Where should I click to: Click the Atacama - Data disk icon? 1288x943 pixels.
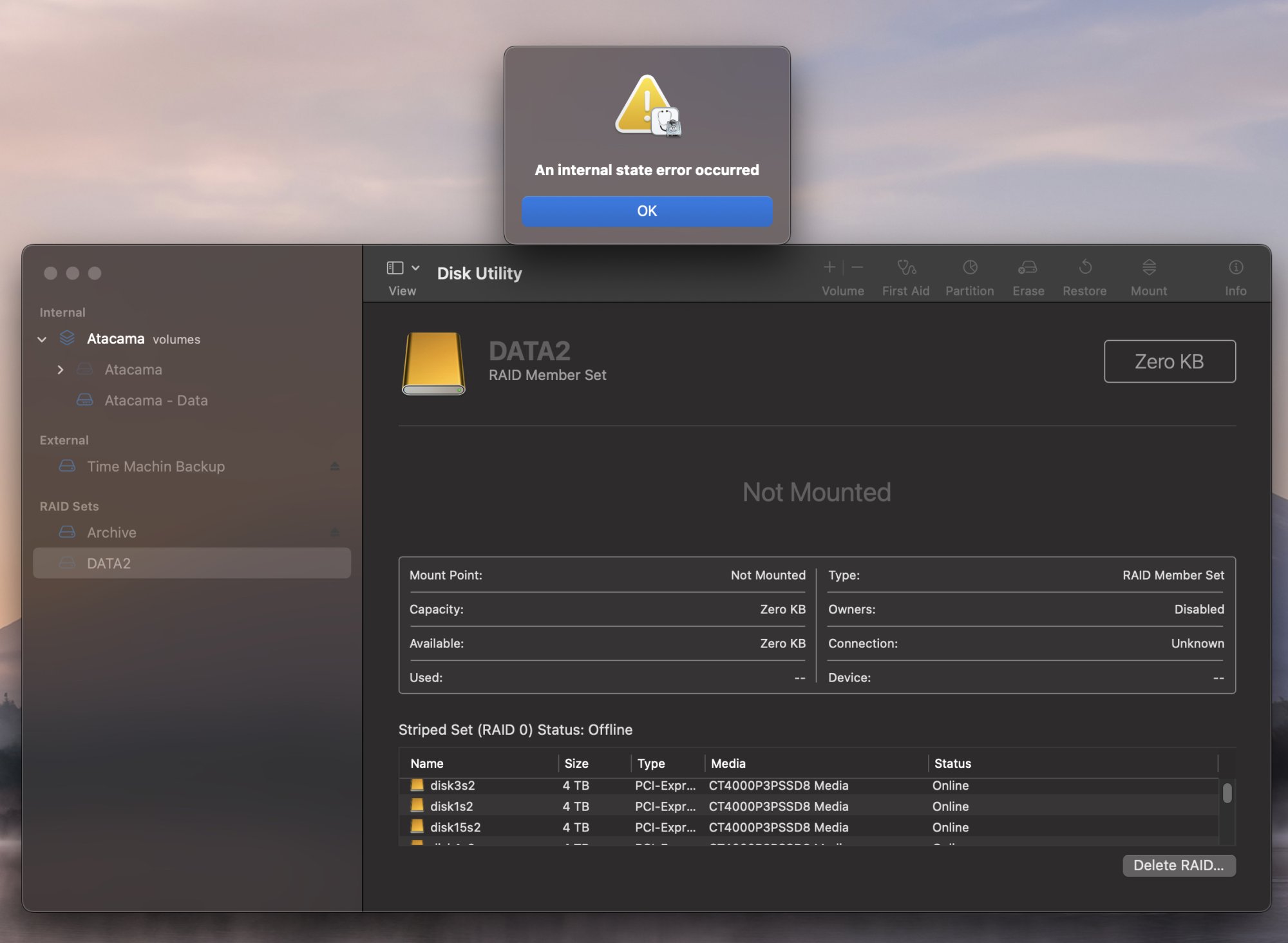tap(84, 400)
